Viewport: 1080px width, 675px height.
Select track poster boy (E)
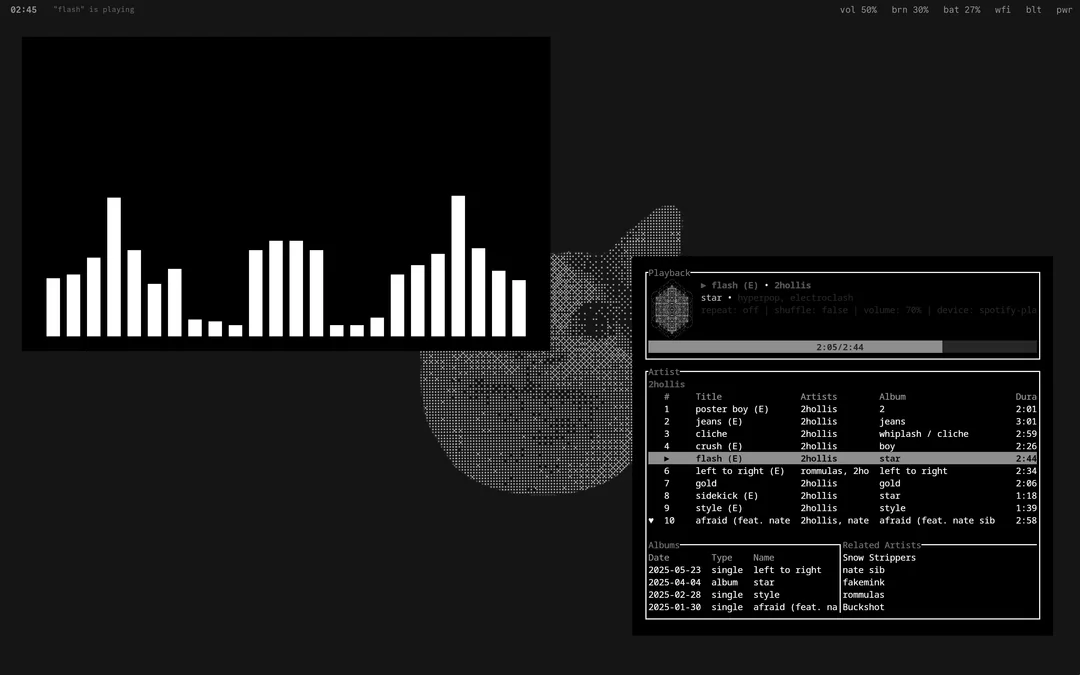[732, 409]
